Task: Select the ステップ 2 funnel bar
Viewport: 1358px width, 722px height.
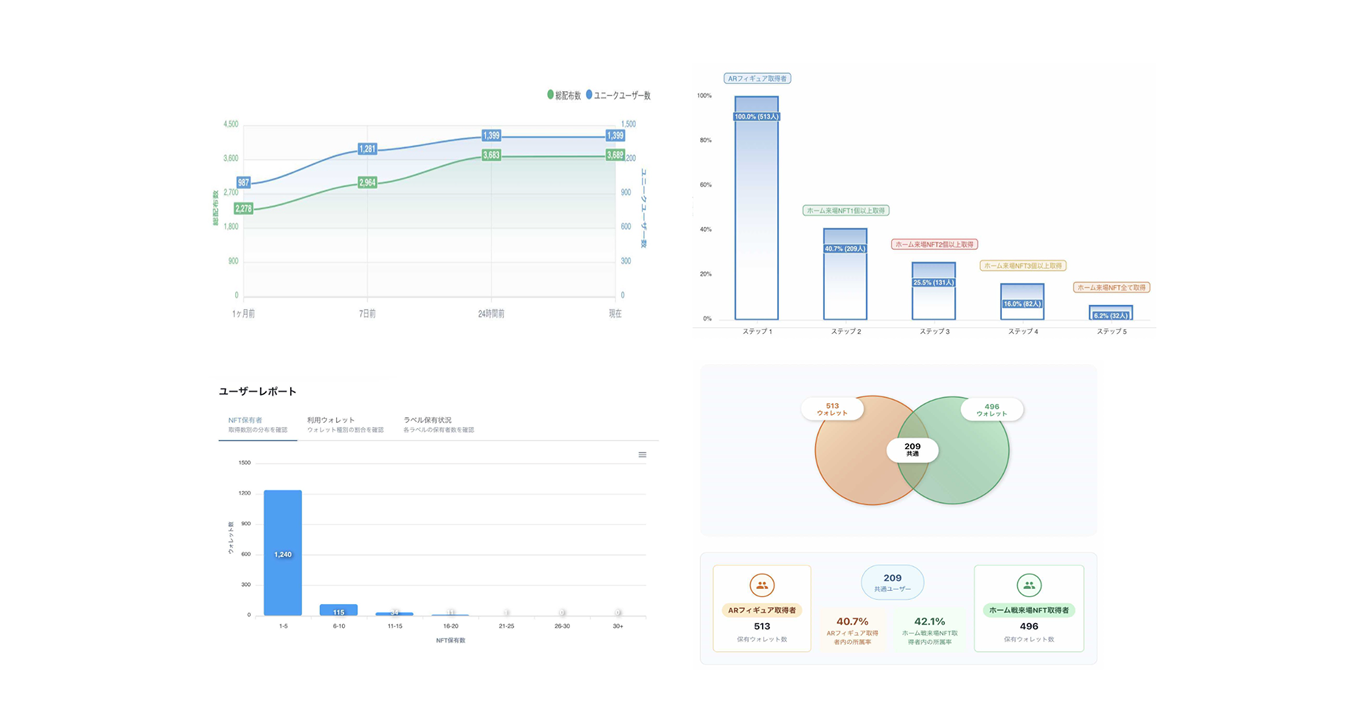Action: pyautogui.click(x=845, y=275)
